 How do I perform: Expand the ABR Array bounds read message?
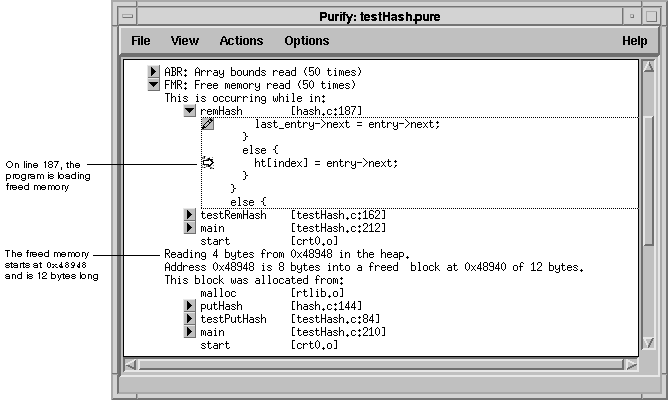153,72
